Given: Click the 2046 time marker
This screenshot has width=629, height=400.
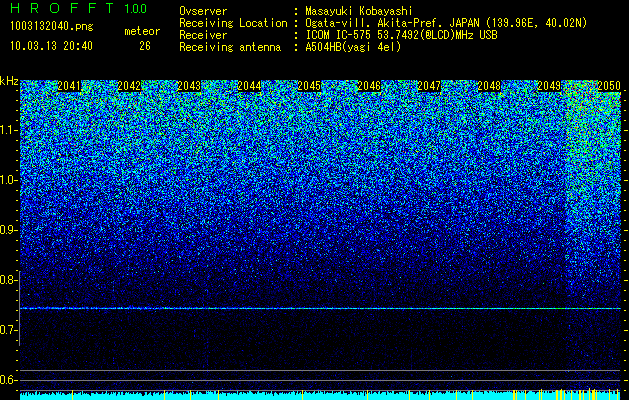Looking at the screenshot, I should [x=369, y=86].
